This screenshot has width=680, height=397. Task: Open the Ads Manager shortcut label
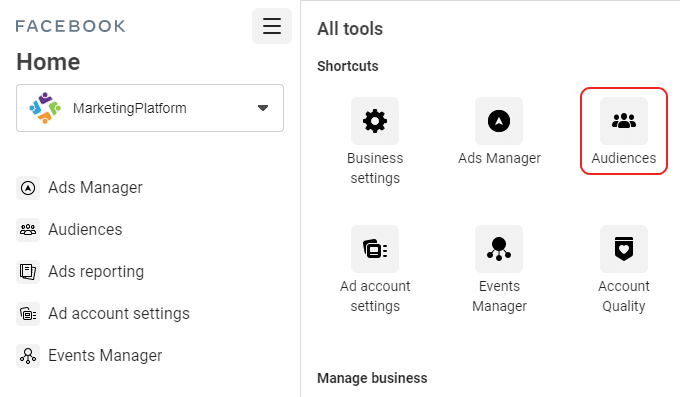(500, 158)
